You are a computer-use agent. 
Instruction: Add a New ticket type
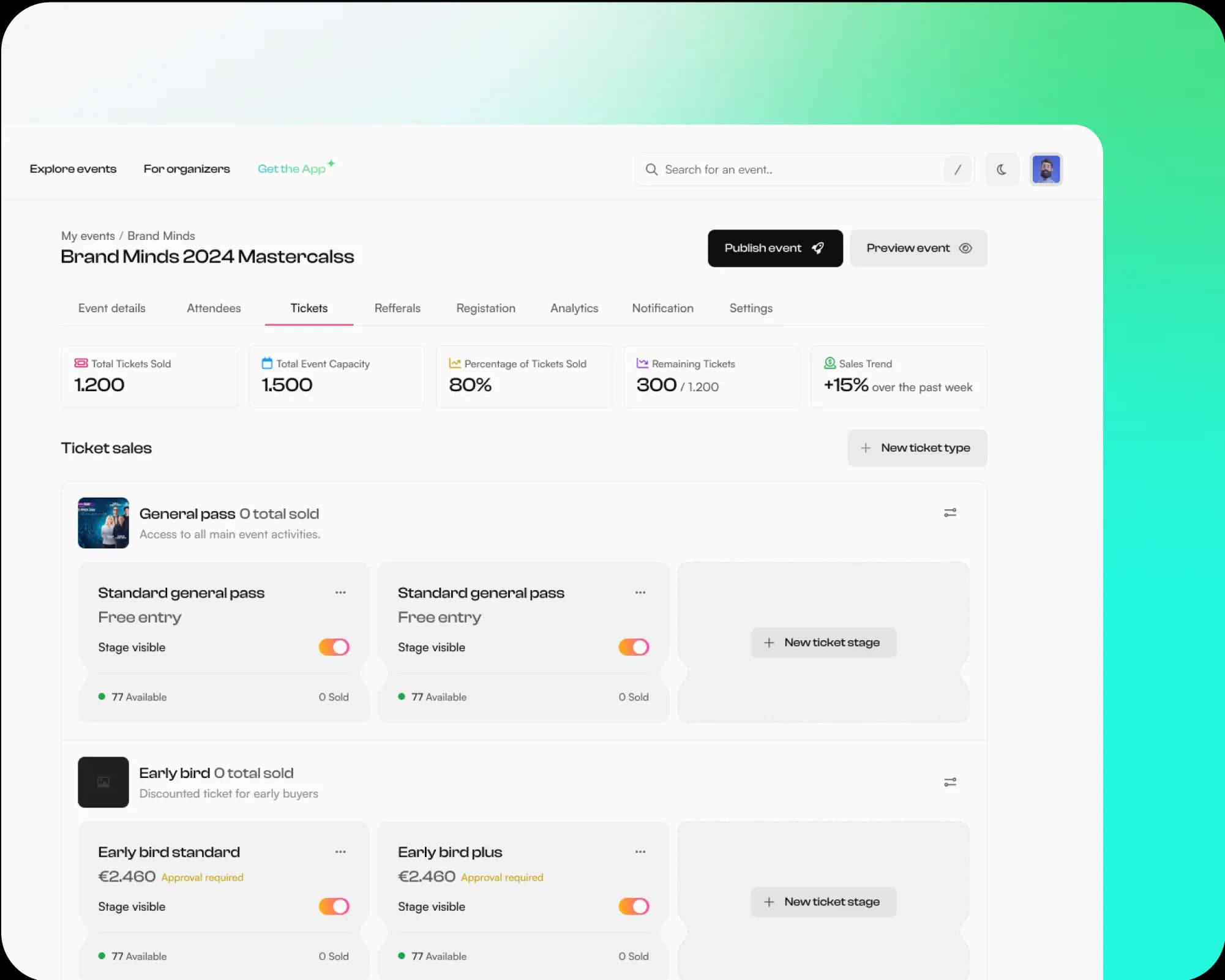(x=917, y=448)
